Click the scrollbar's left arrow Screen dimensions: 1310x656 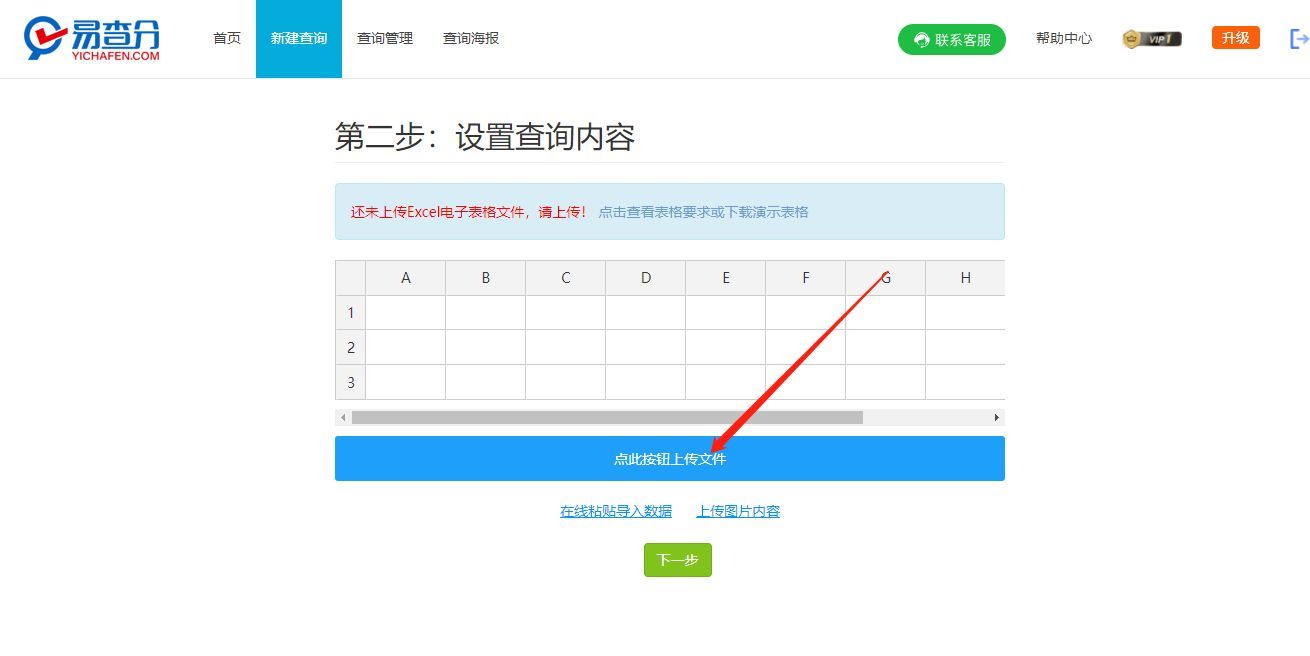341,417
